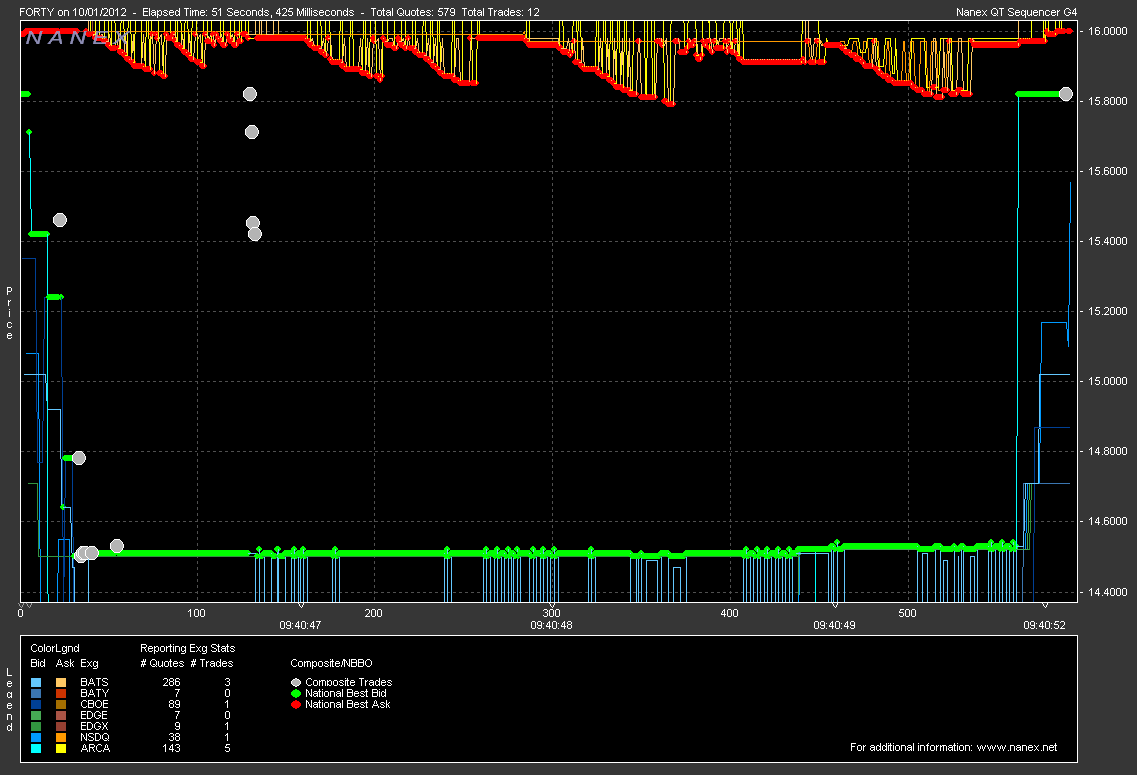Select the 15.0000 price axis label
The height and width of the screenshot is (775, 1137).
[x=1108, y=381]
